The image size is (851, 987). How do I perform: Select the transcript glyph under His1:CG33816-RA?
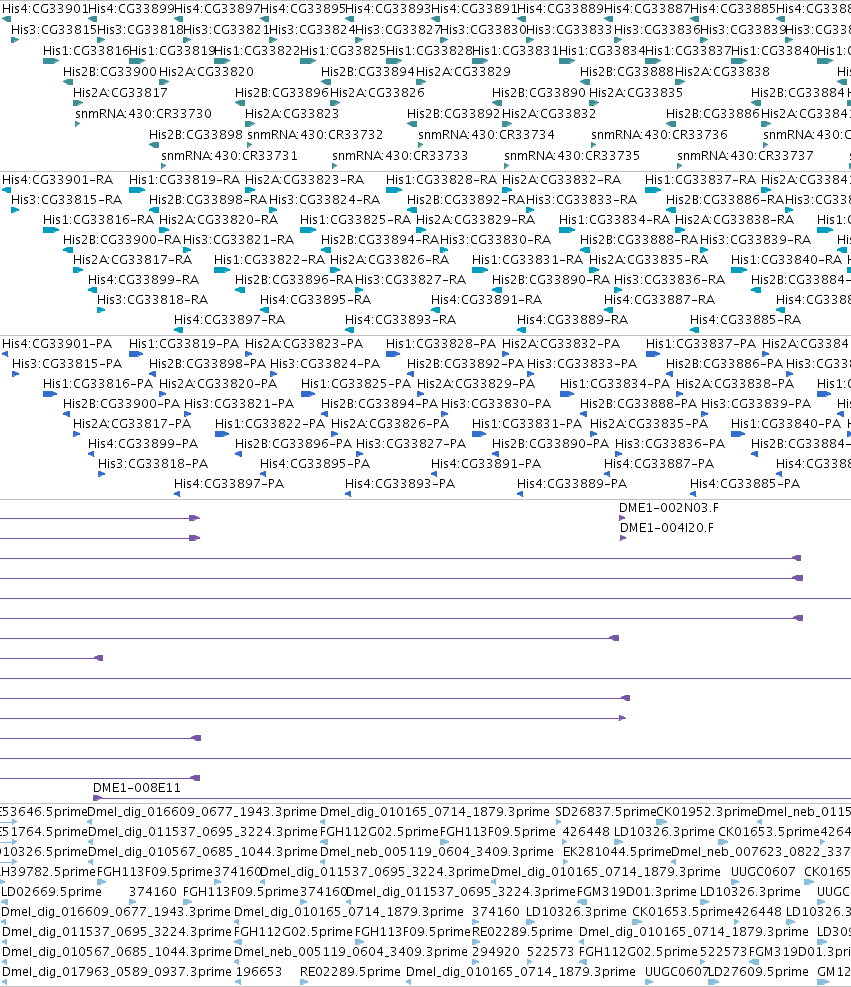pos(51,230)
